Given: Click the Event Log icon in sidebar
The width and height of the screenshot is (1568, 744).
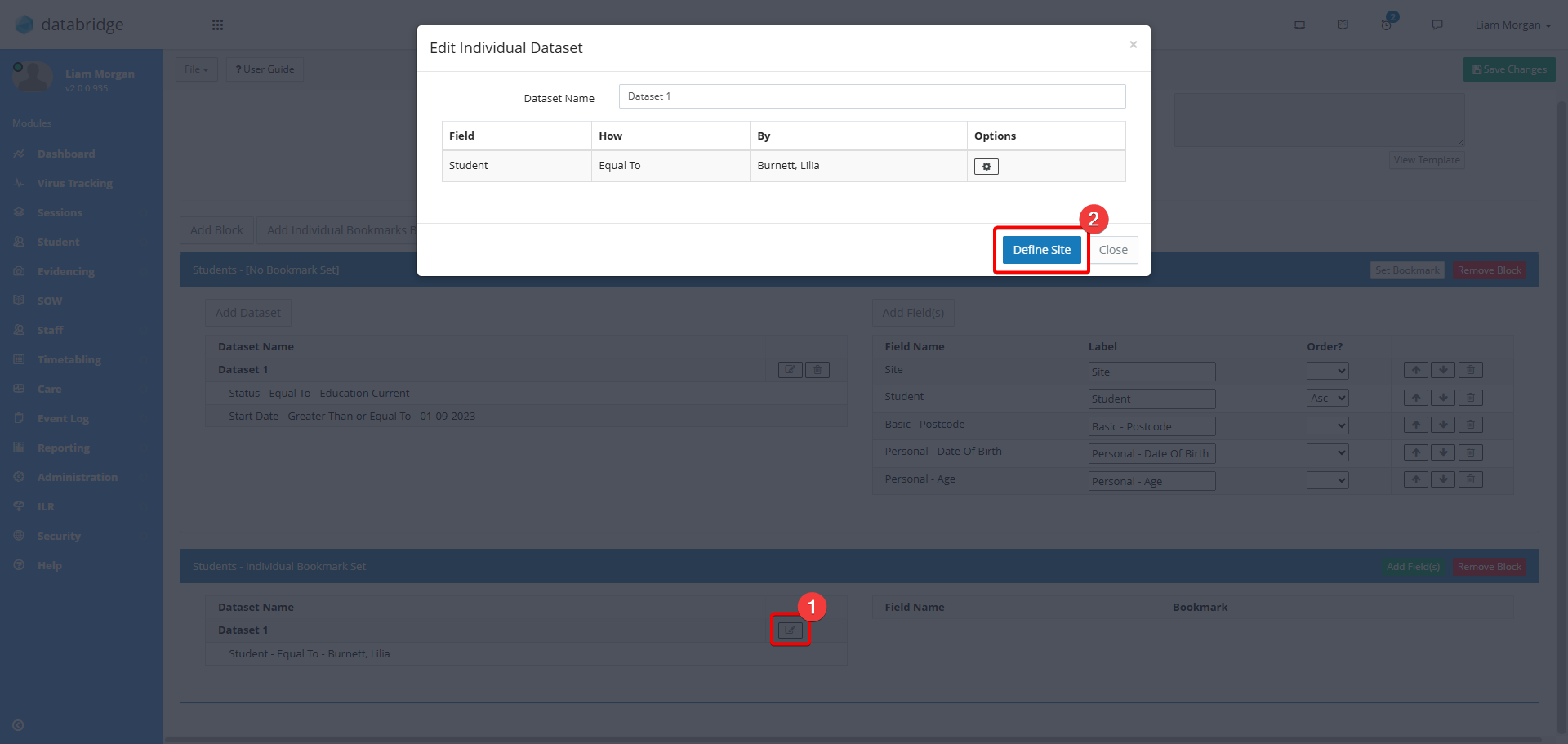Looking at the screenshot, I should 19,418.
